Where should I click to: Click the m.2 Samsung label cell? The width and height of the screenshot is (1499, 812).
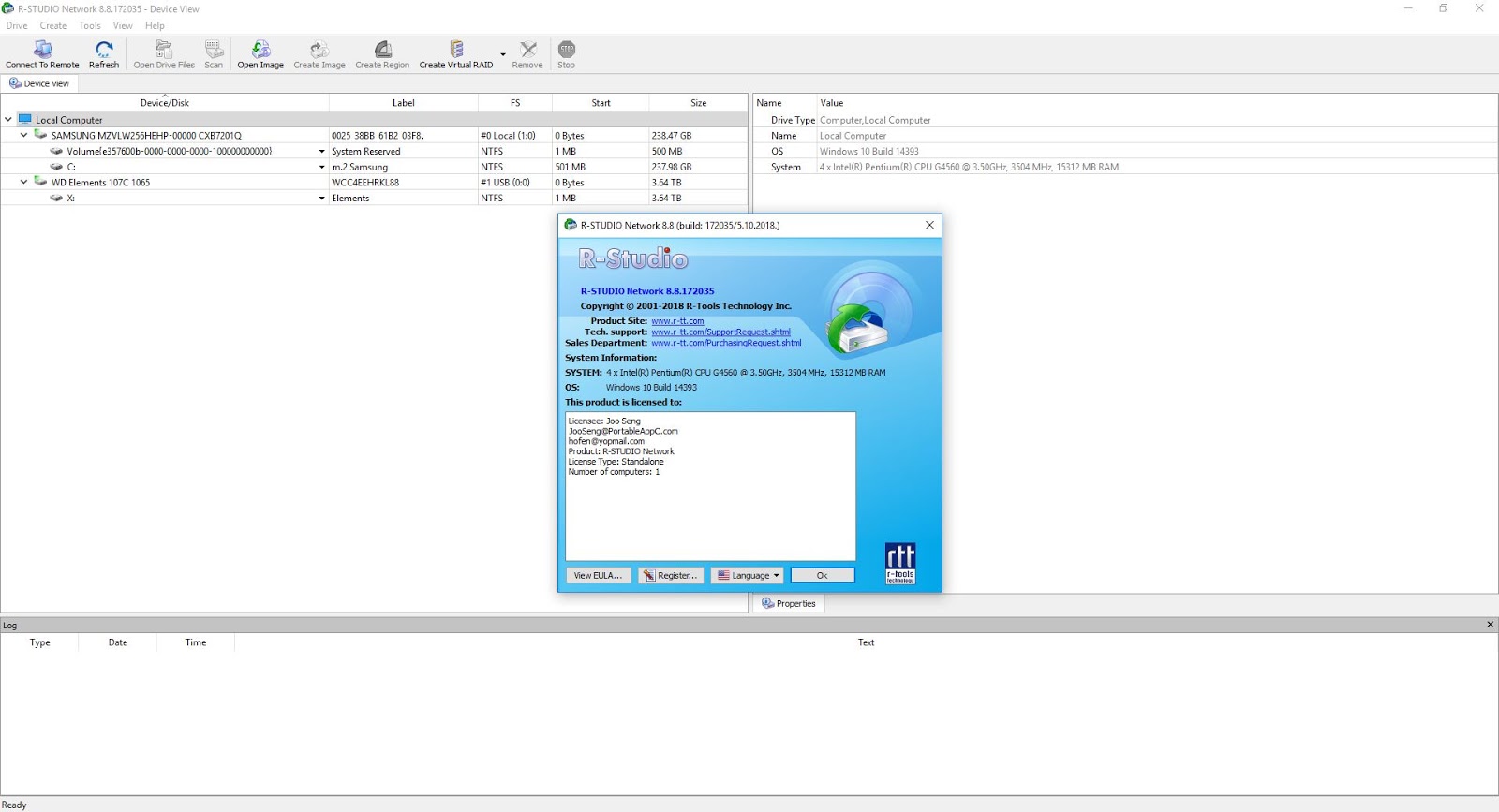404,167
